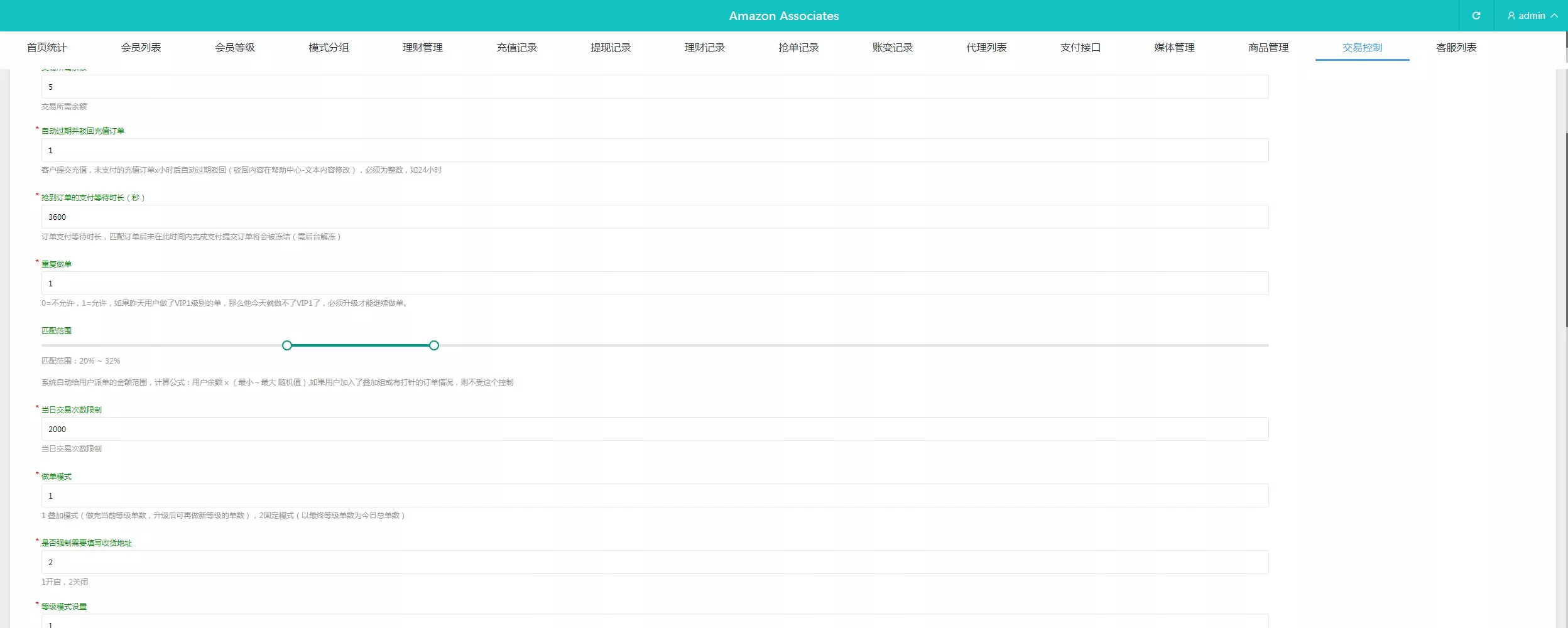Screen dimensions: 1568x628
Task: Switch to 会员列表 tab
Action: click(x=141, y=48)
